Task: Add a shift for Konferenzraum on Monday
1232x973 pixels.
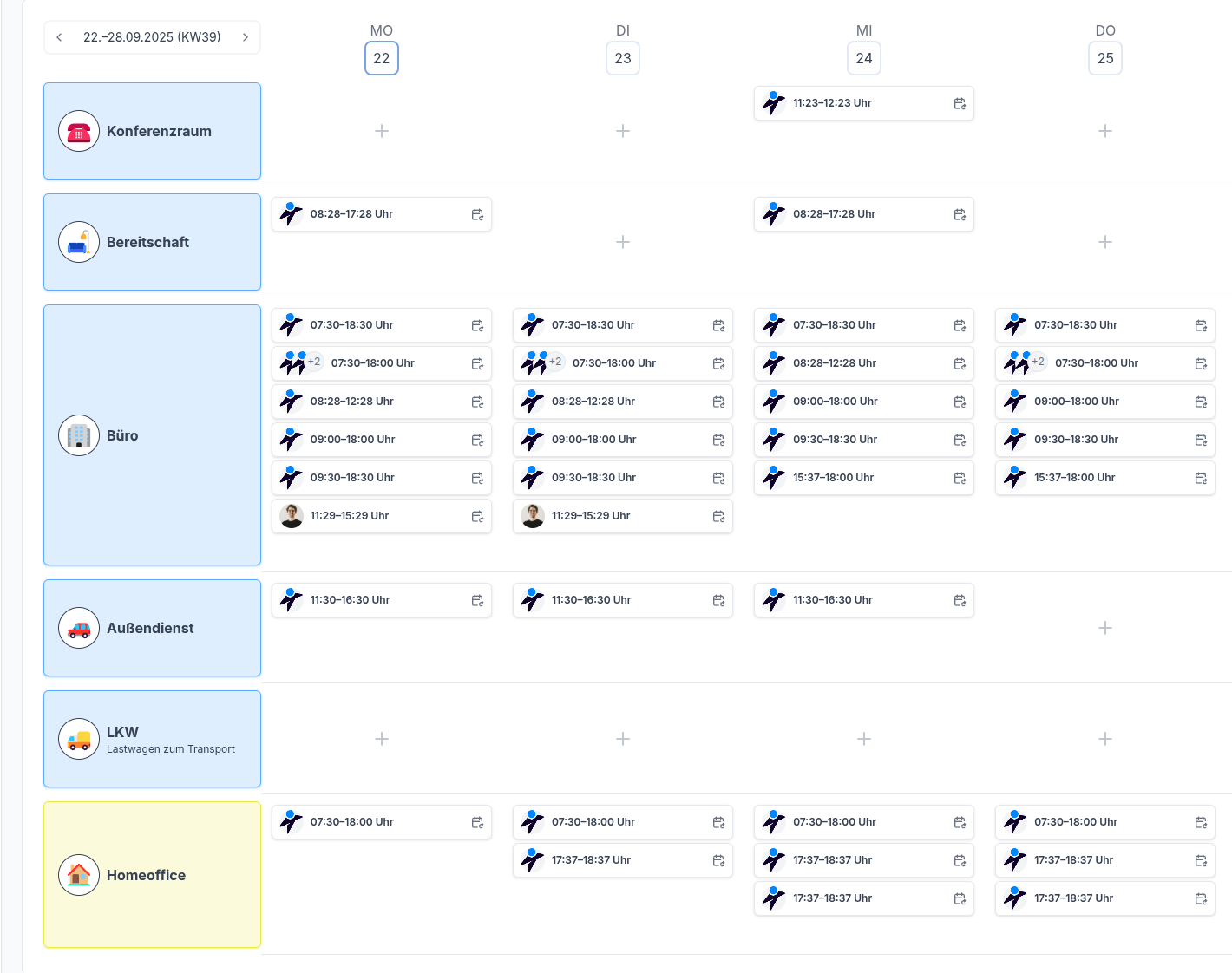Action: coord(382,131)
